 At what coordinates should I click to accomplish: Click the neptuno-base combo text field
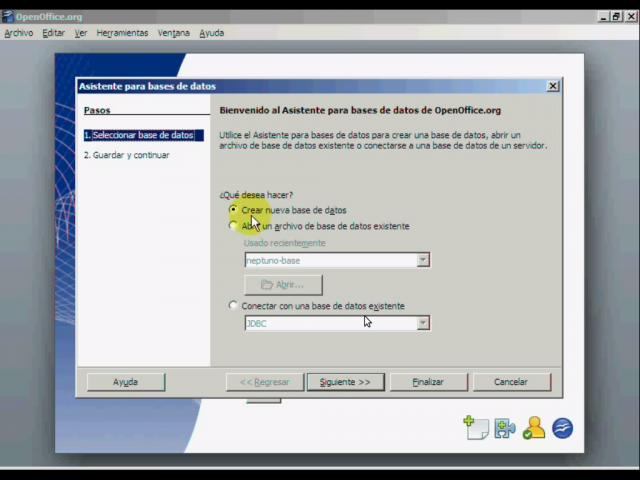pyautogui.click(x=331, y=260)
